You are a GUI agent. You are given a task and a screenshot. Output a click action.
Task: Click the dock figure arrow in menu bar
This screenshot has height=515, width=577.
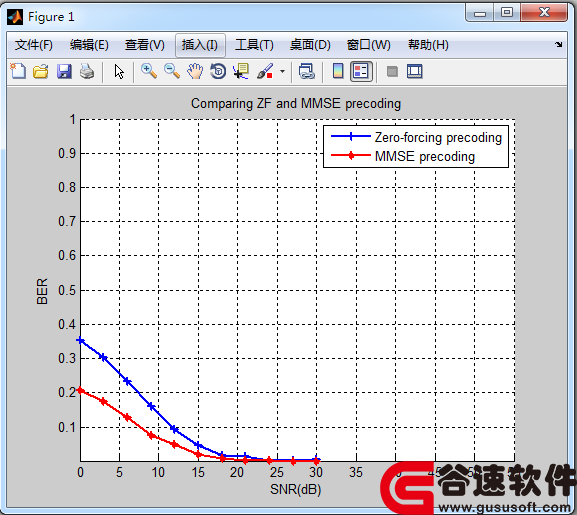coord(559,45)
